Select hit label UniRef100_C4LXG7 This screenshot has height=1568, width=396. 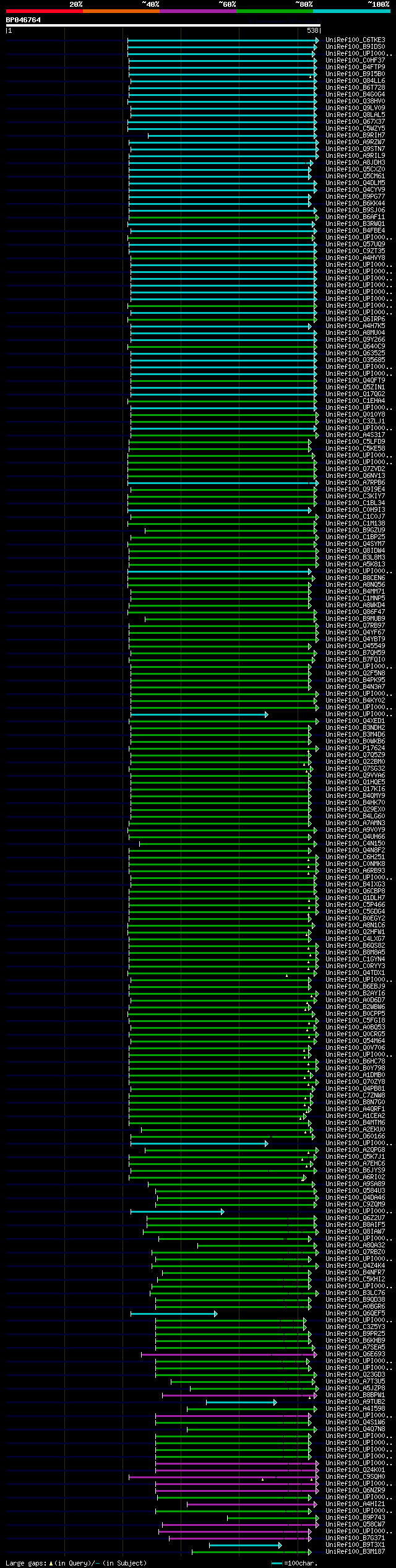coord(355,939)
